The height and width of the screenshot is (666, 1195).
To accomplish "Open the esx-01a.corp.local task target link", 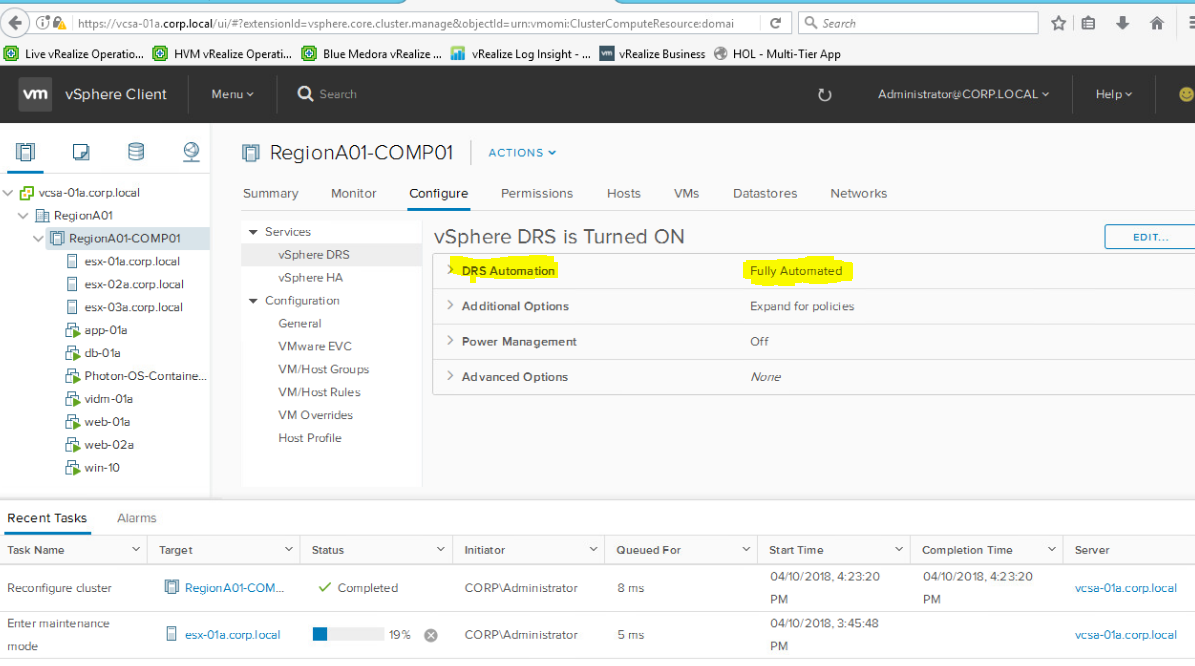I will 232,635.
